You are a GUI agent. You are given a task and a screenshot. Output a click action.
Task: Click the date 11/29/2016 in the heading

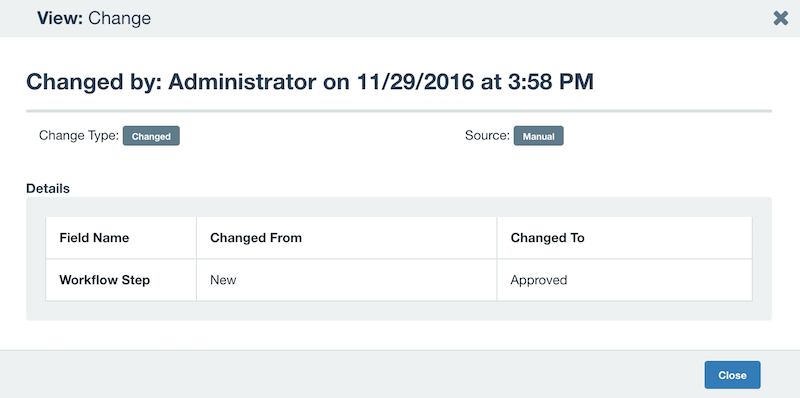click(415, 82)
